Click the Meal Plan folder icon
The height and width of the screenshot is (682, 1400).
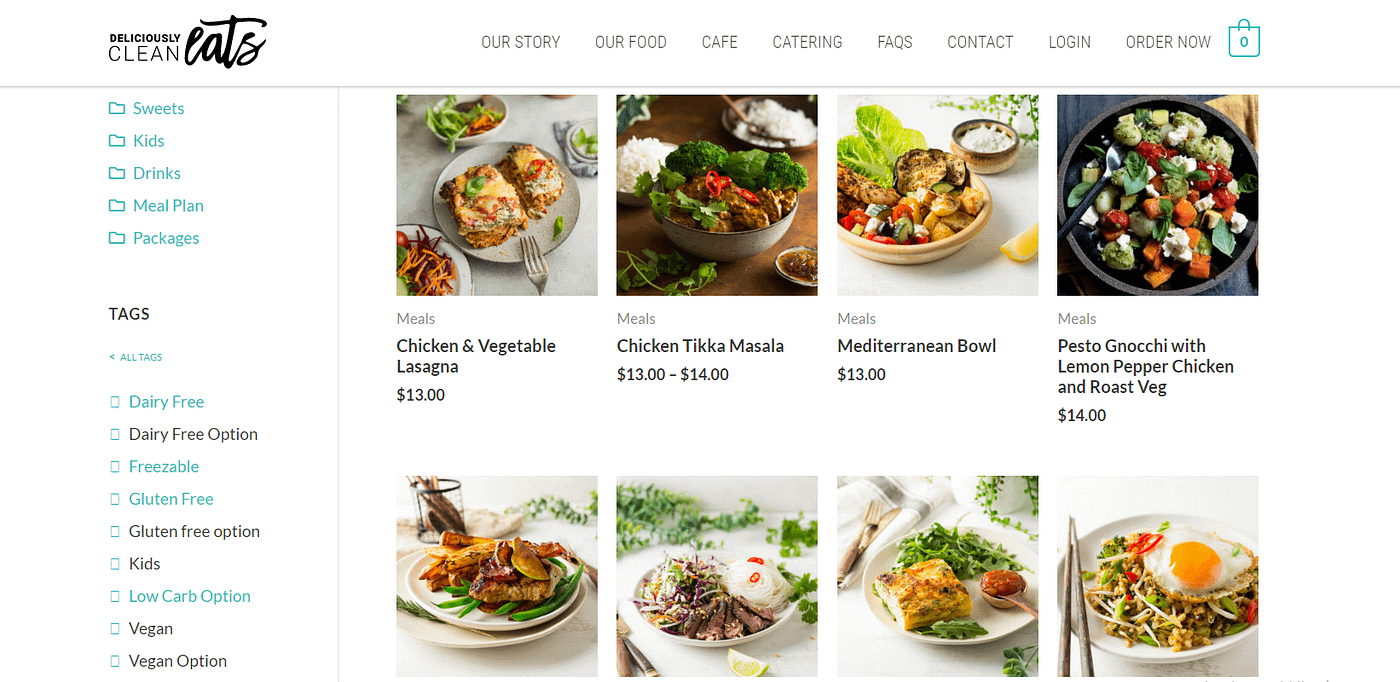point(117,206)
